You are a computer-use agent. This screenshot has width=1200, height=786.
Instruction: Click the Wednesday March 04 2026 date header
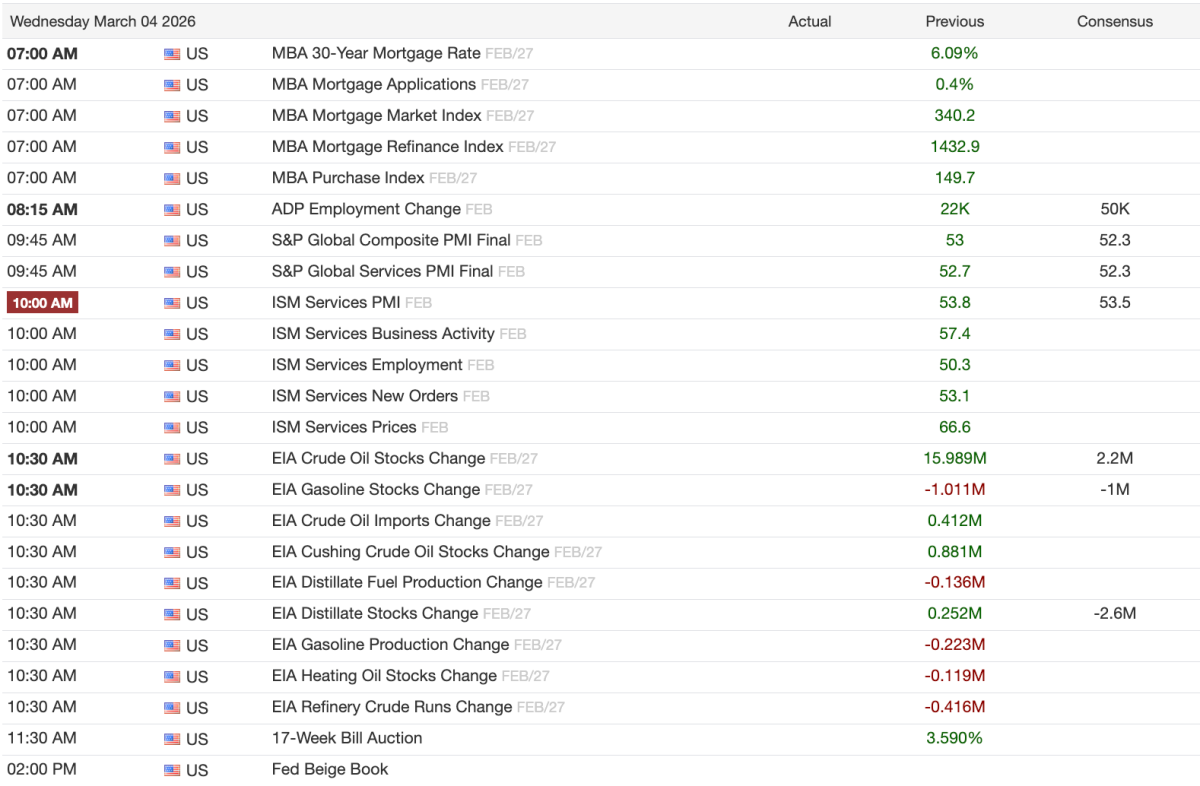pos(103,21)
